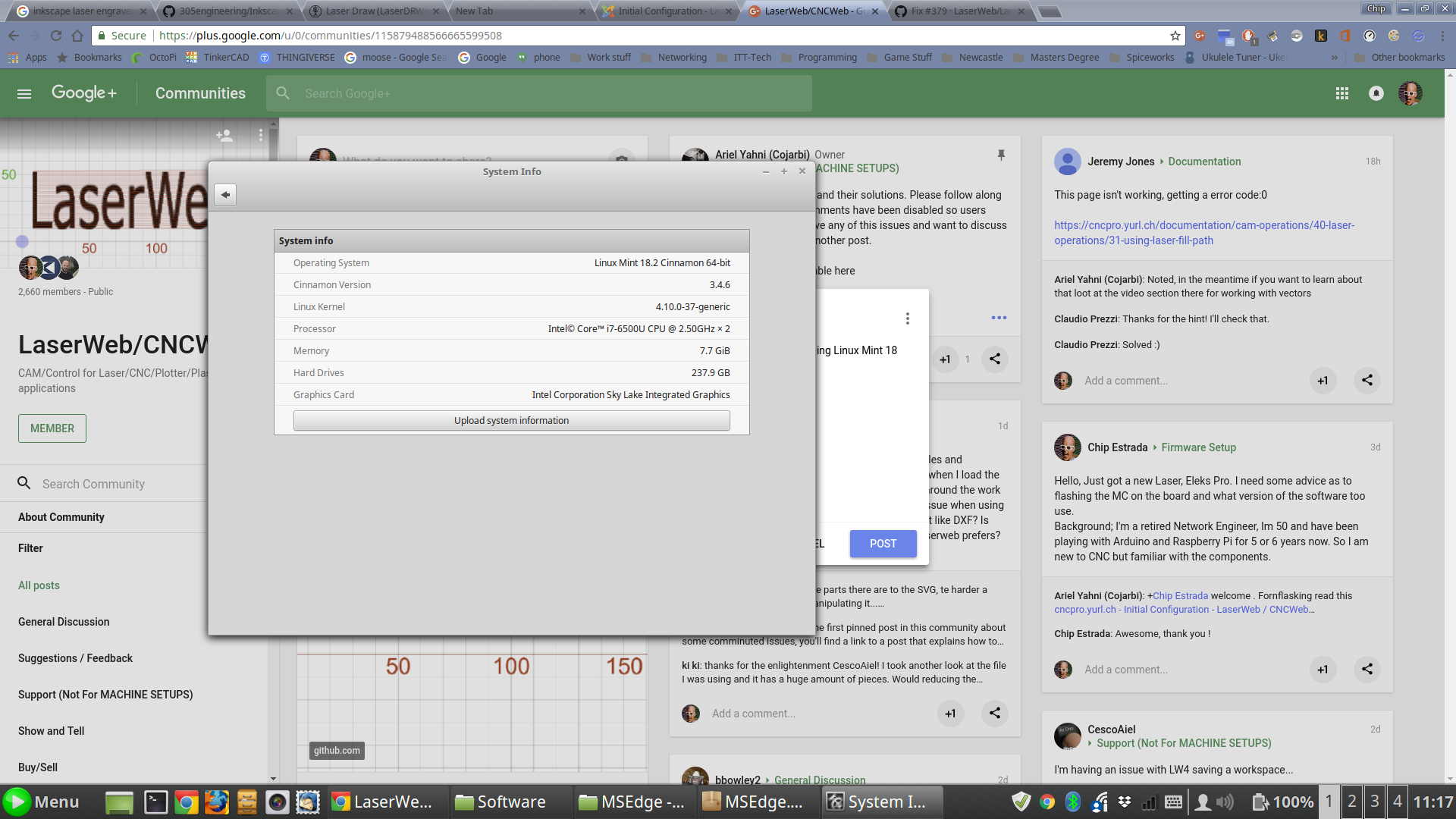
Task: Switch to workspace 2
Action: [x=1351, y=801]
